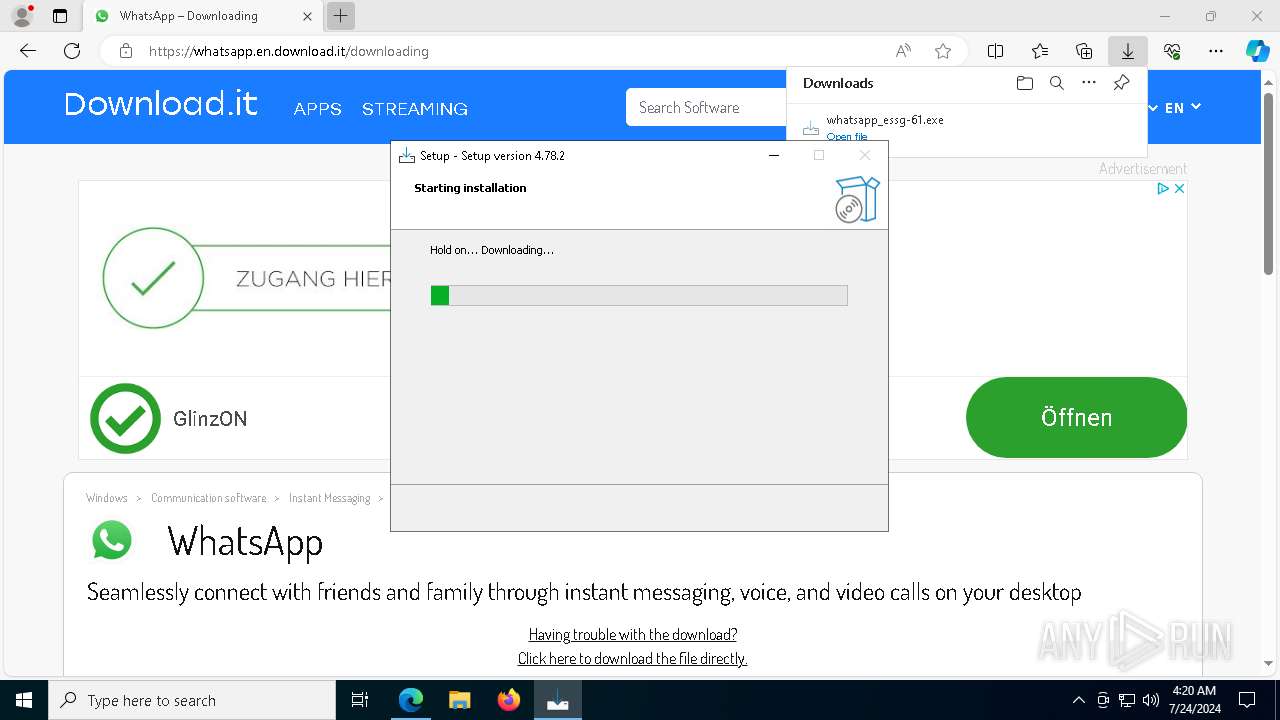Select the Setup installer taskbar icon

tap(558, 700)
